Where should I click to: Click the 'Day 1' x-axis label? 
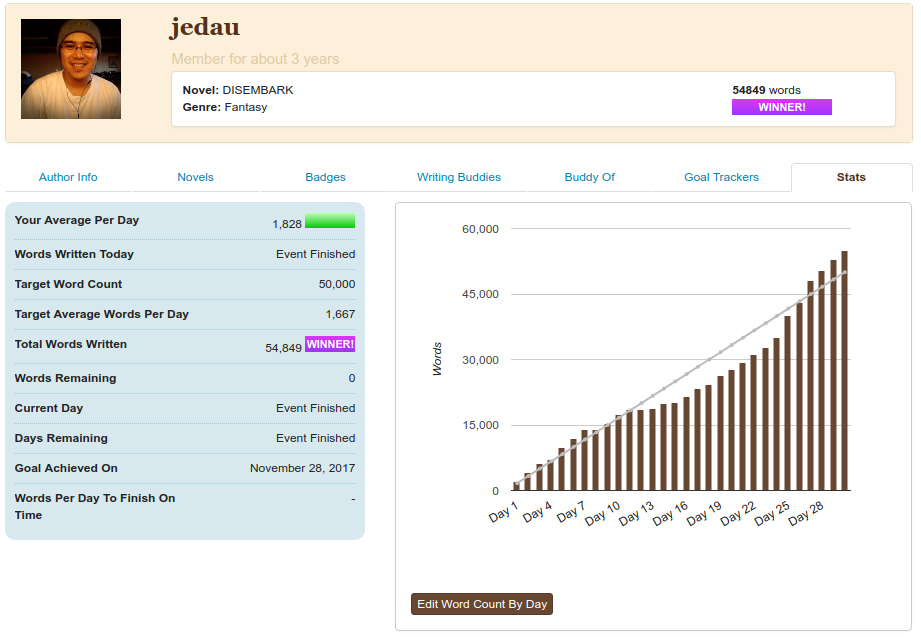click(x=503, y=512)
